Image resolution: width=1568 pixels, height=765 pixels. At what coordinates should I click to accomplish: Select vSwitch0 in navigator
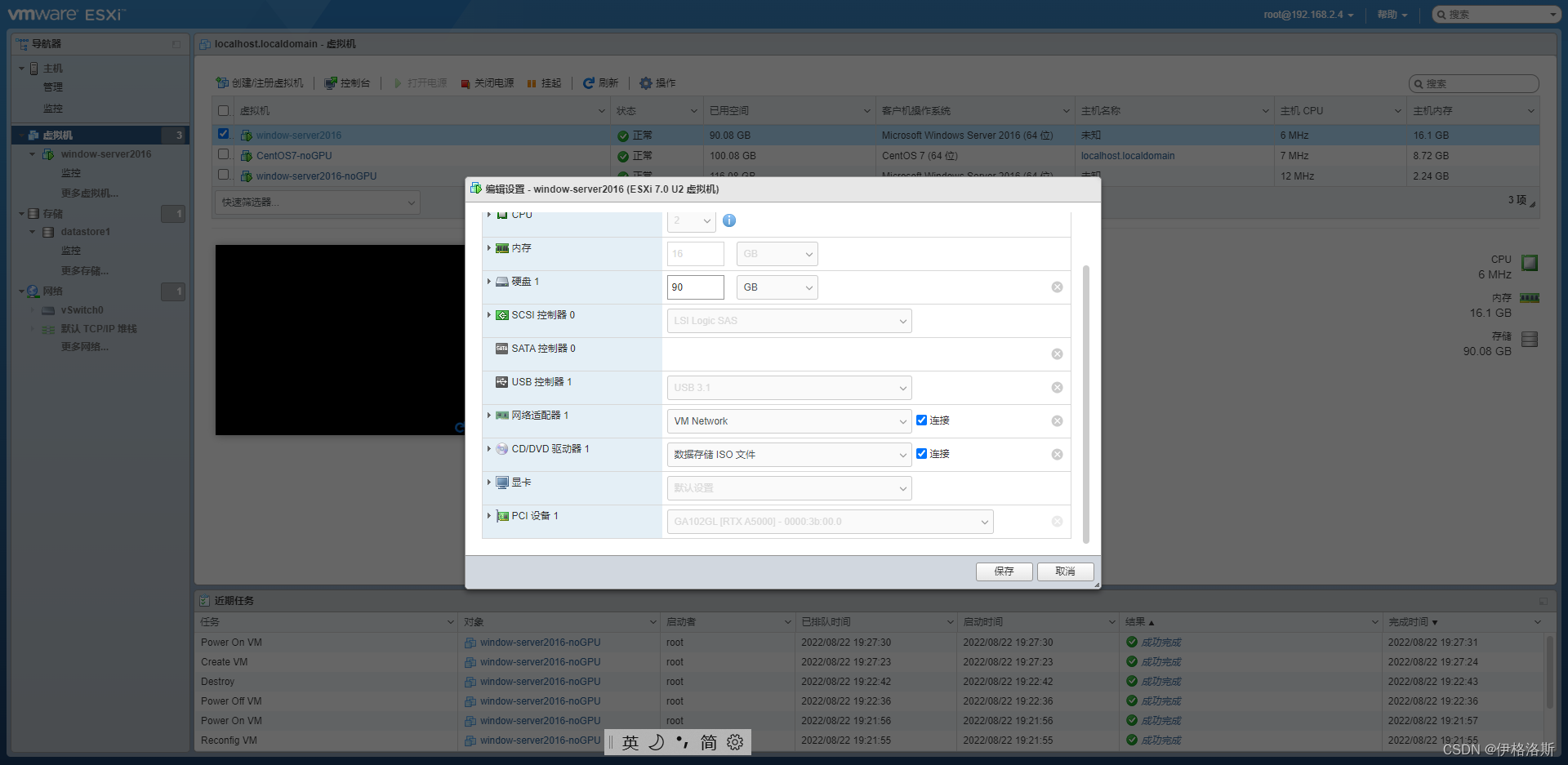pyautogui.click(x=82, y=310)
